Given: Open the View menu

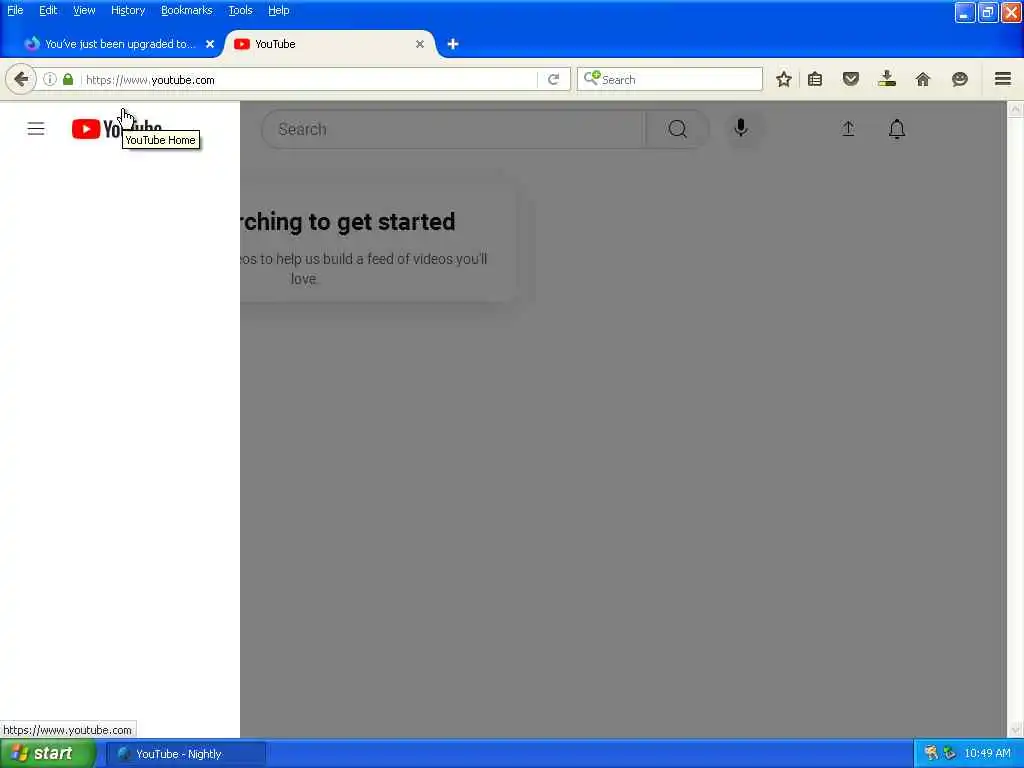Looking at the screenshot, I should pyautogui.click(x=84, y=10).
